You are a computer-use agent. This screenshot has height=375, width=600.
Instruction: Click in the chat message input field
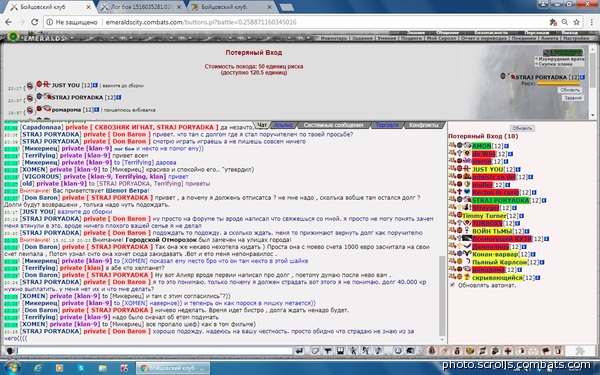[x=154, y=350]
